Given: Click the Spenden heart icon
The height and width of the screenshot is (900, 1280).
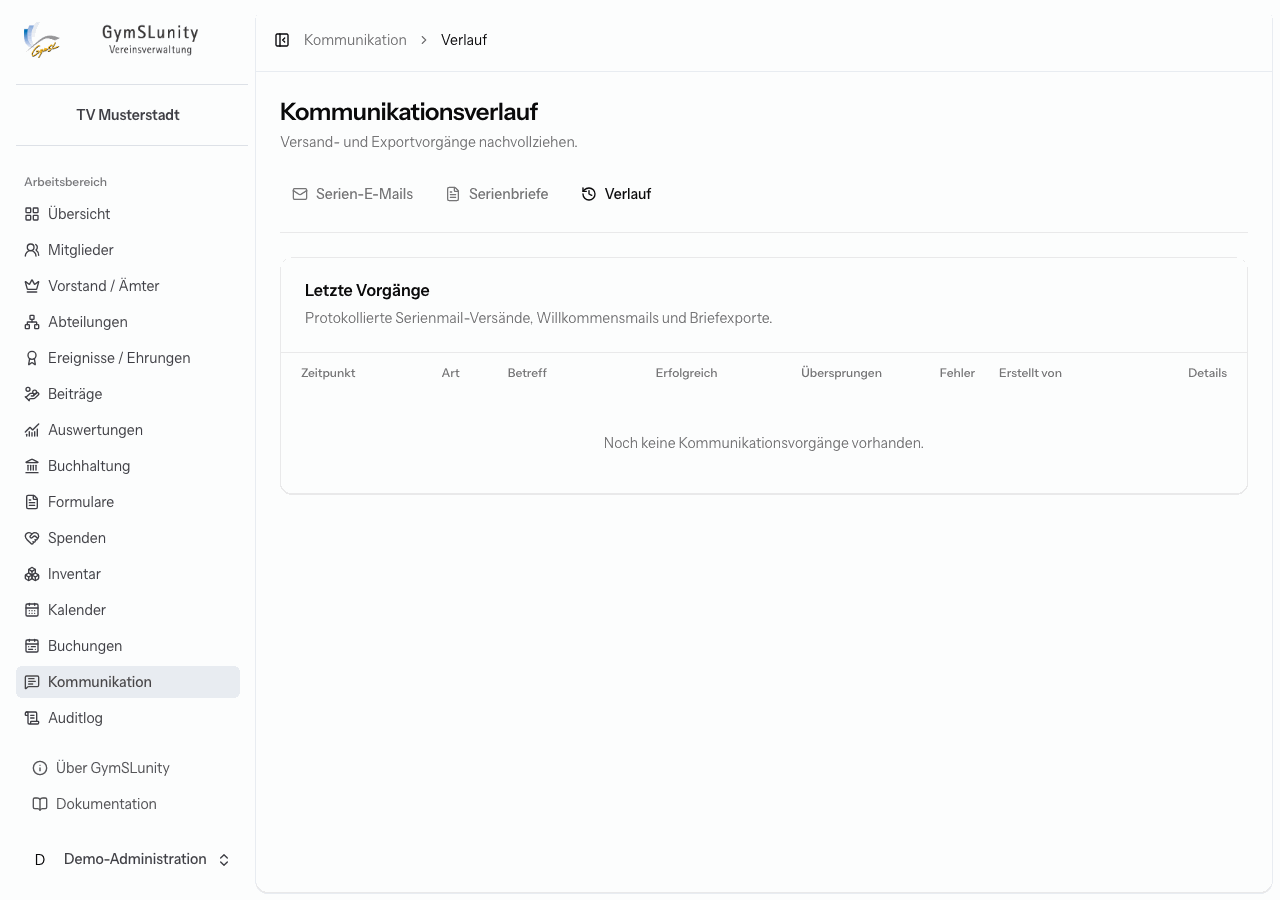Looking at the screenshot, I should (32, 538).
